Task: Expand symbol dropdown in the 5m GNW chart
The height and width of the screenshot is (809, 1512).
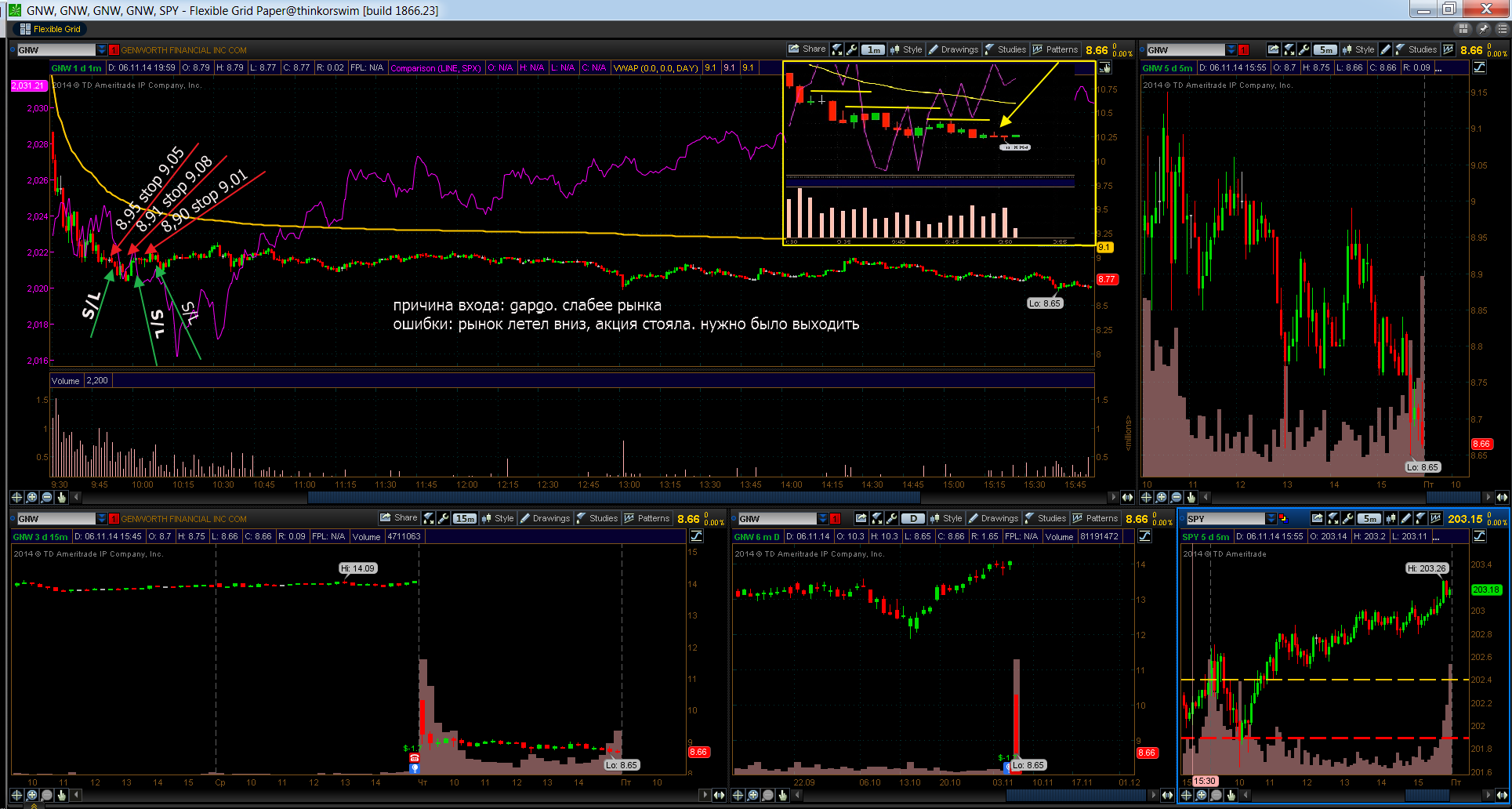Action: (1231, 49)
